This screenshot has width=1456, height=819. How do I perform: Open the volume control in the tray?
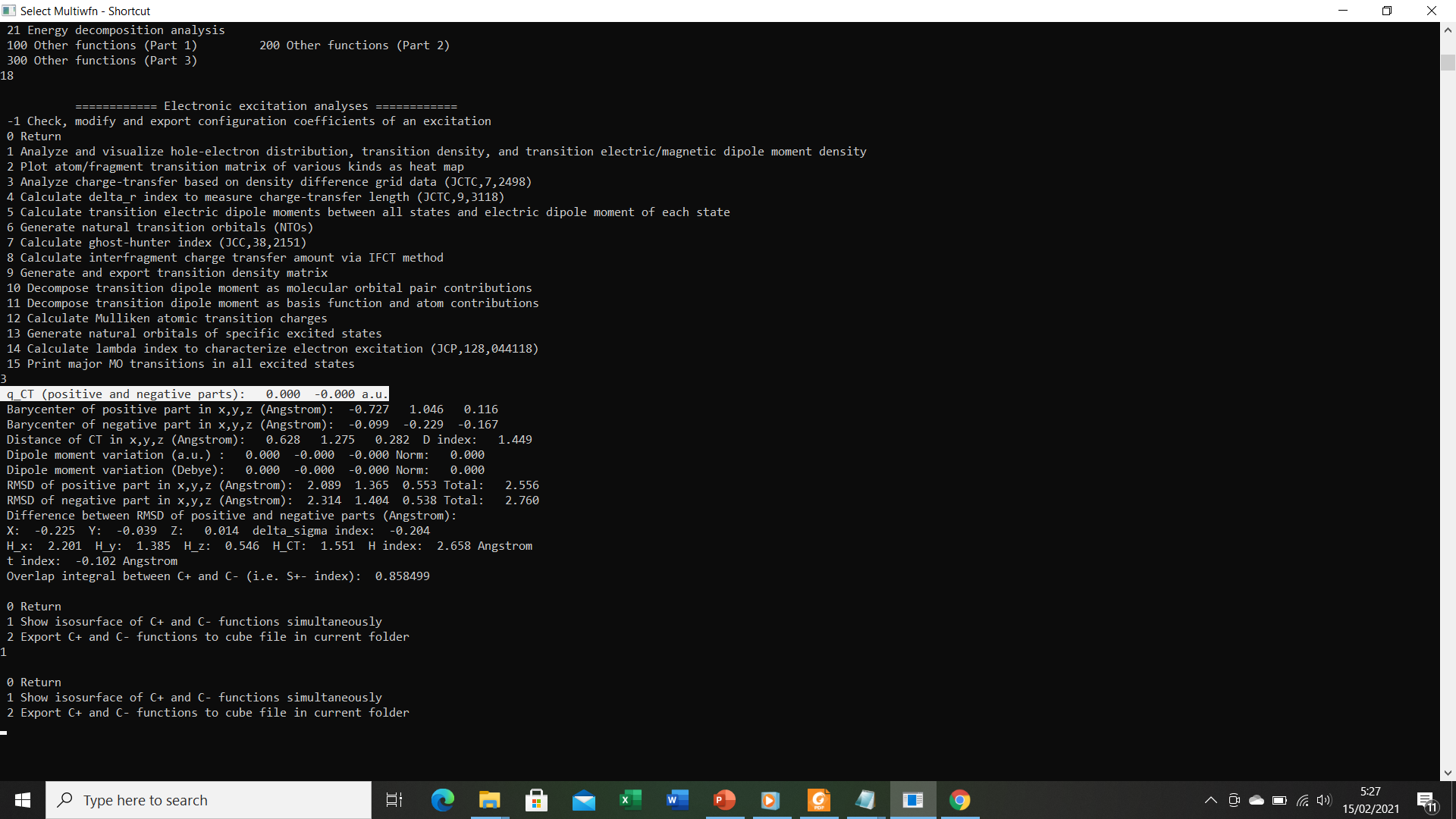click(1324, 800)
